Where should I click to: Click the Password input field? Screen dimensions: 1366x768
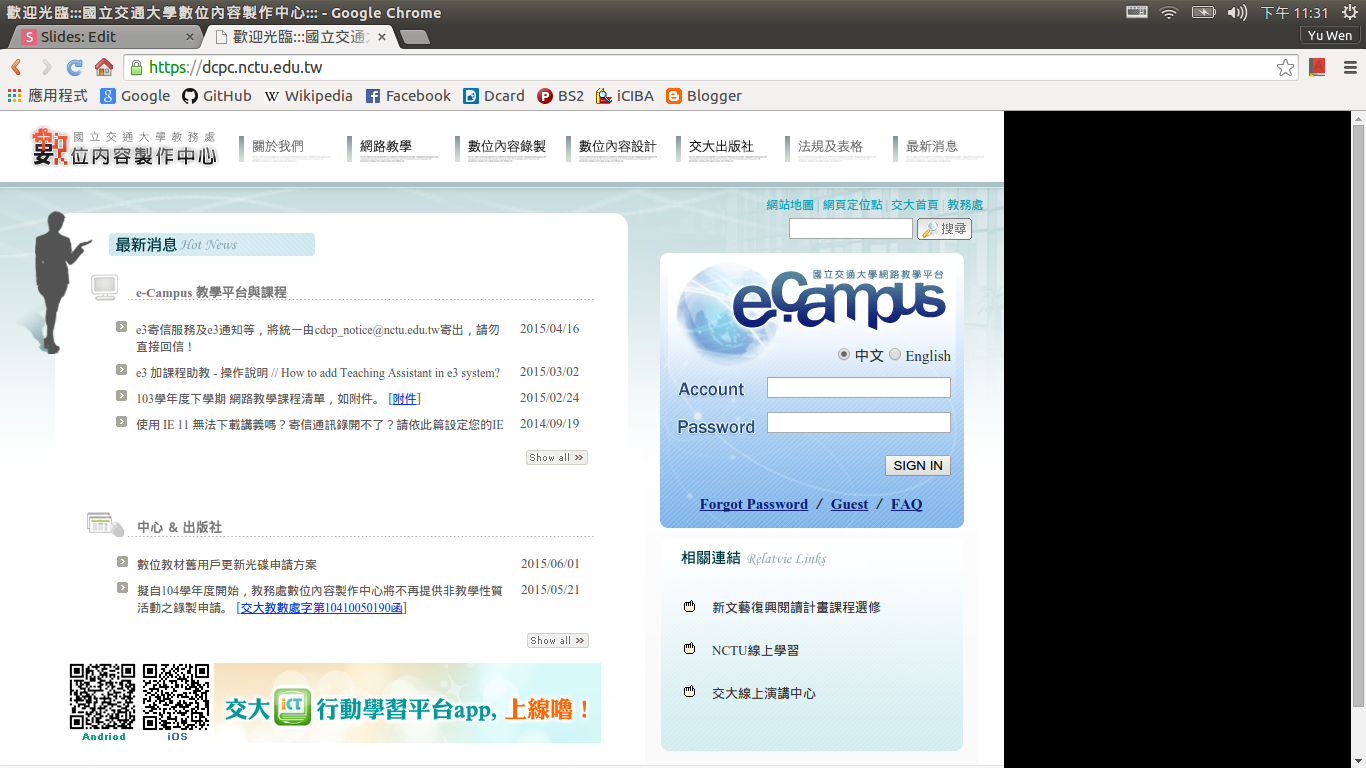(858, 423)
